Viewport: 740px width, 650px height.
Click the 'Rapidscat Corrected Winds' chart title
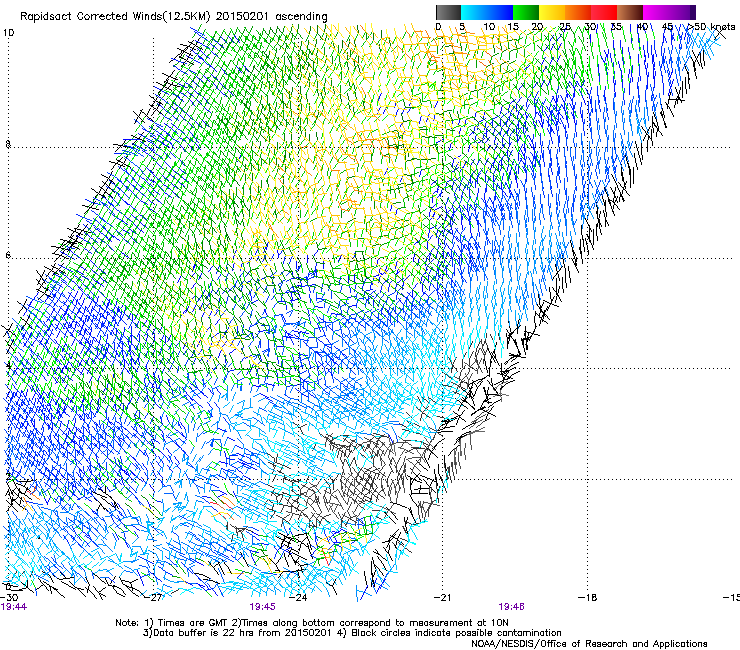click(174, 17)
